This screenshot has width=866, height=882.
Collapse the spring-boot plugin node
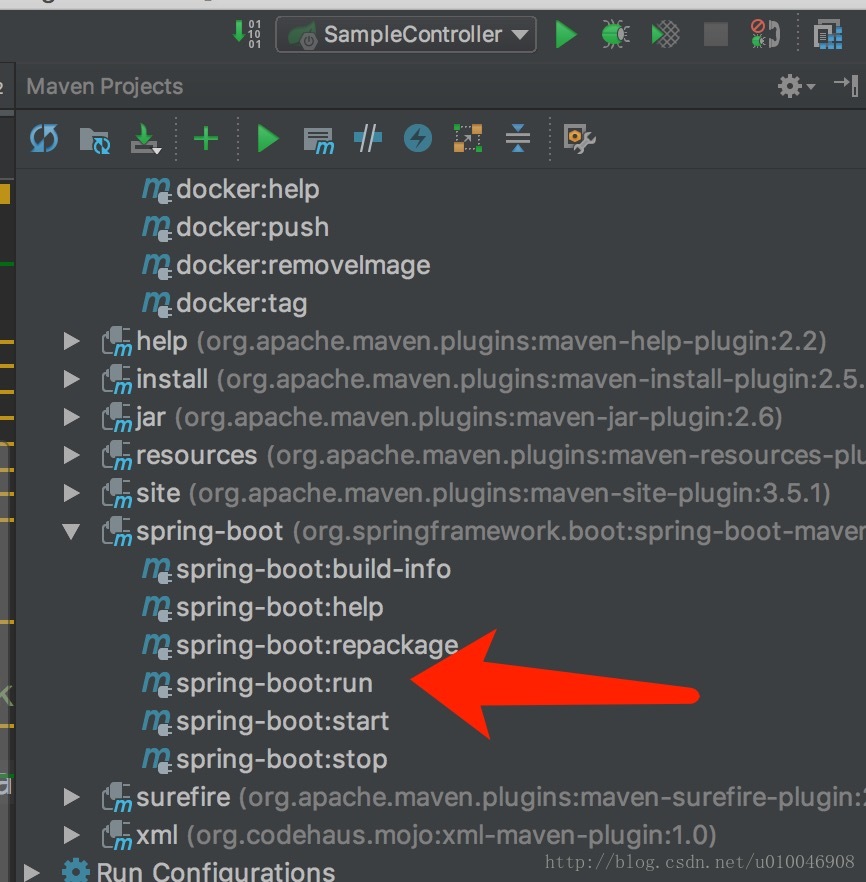tap(71, 531)
